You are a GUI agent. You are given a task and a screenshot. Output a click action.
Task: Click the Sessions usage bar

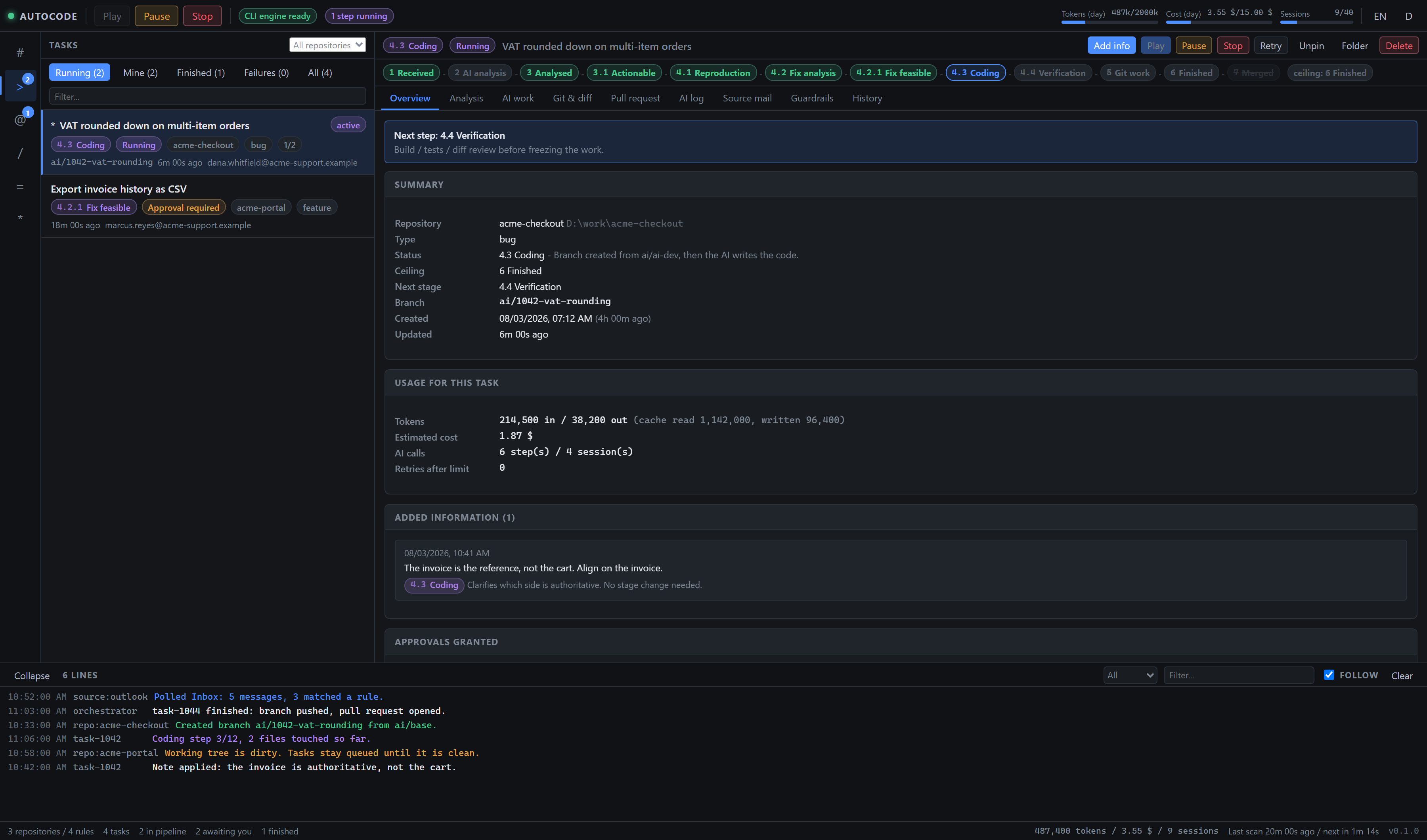(1316, 22)
